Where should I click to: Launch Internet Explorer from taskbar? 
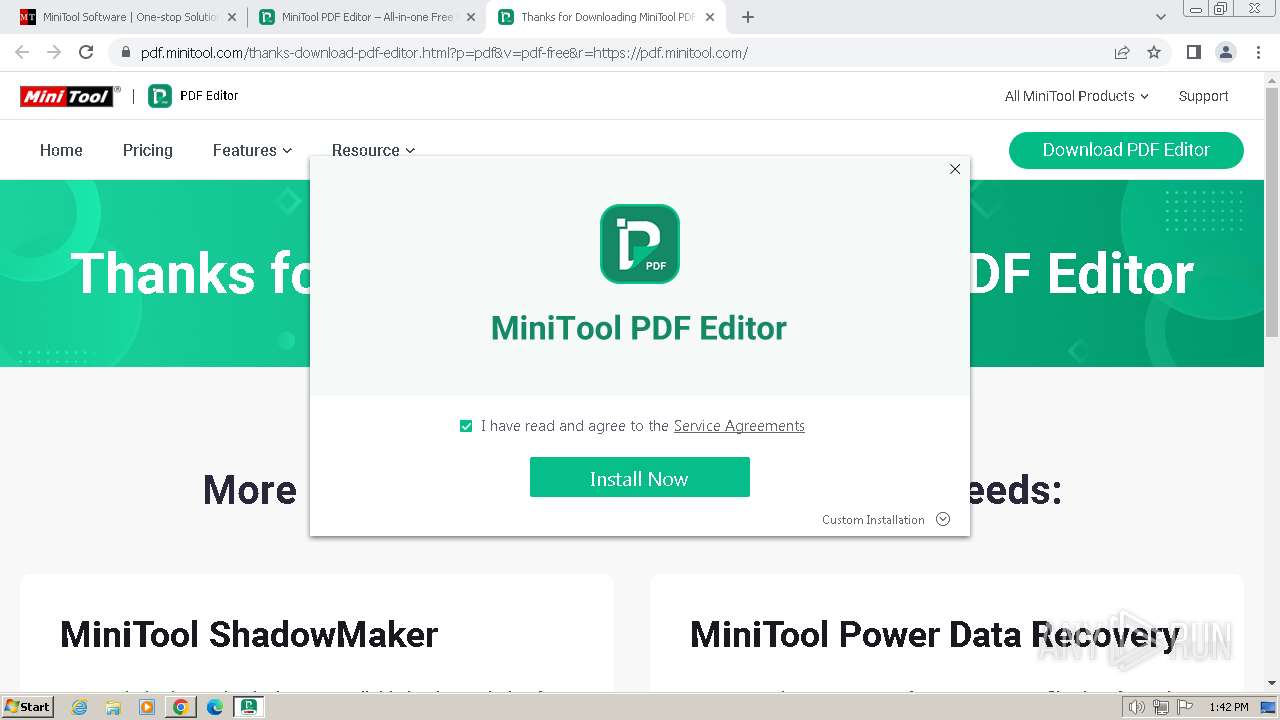click(x=79, y=707)
